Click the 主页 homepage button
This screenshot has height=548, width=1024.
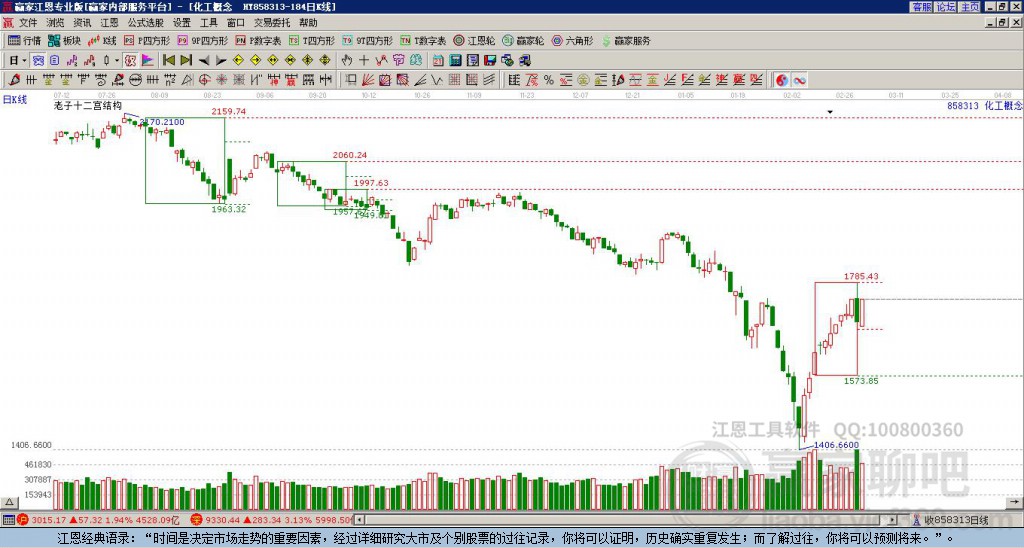[x=970, y=7]
